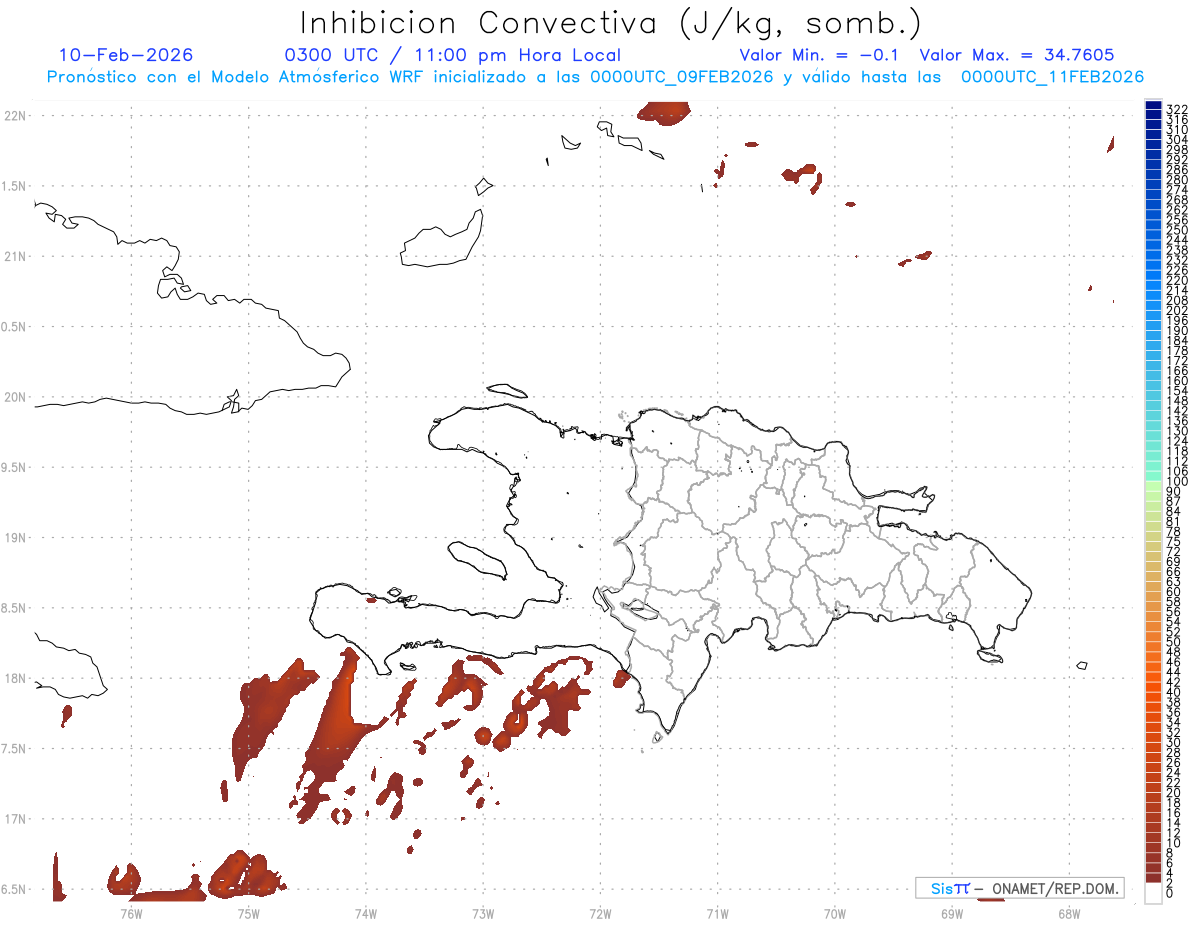1200x927 pixels.
Task: Click the 69W longitude label
Action: click(952, 913)
